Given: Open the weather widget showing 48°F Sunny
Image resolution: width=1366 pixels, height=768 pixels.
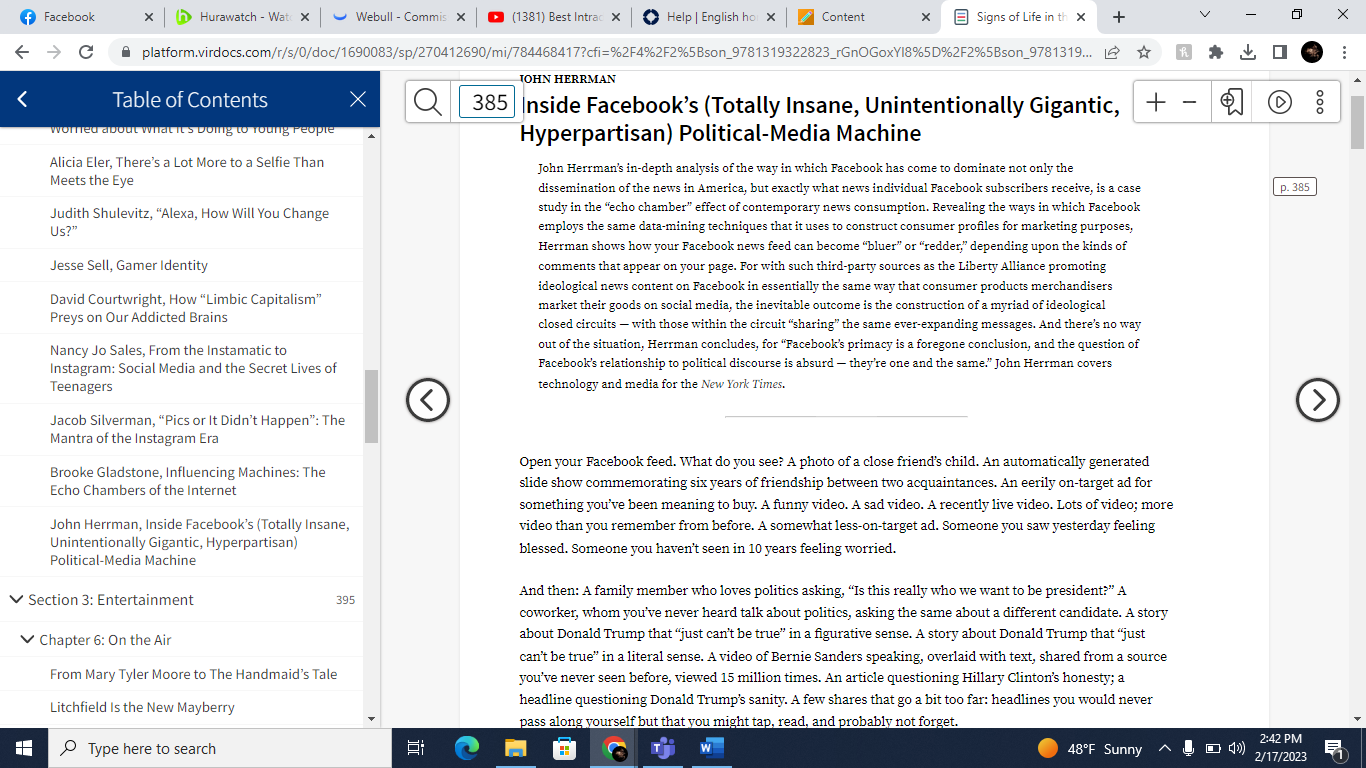Looking at the screenshot, I should [x=1090, y=748].
